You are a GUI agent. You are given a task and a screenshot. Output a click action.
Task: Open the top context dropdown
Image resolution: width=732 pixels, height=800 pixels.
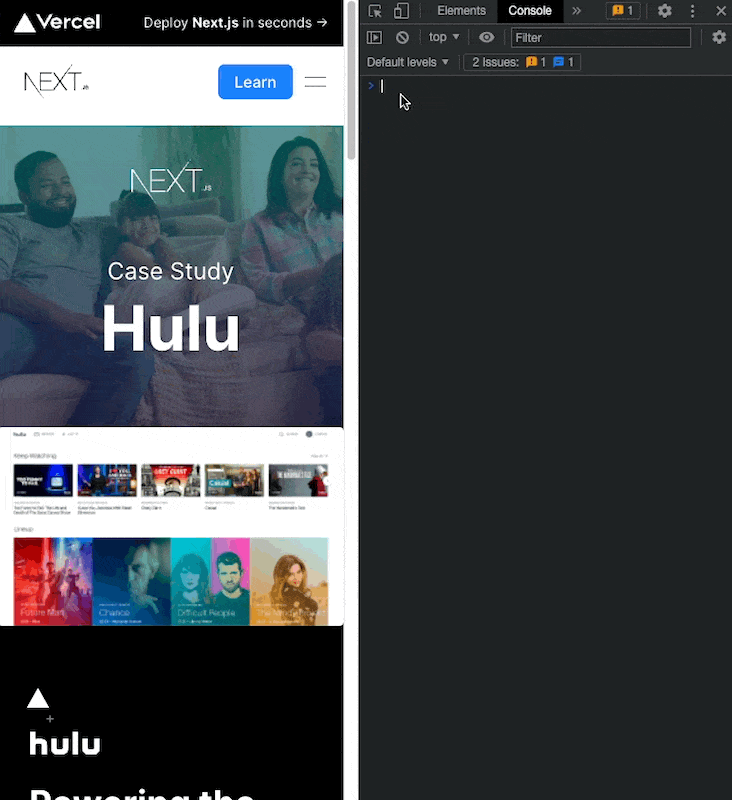[444, 37]
